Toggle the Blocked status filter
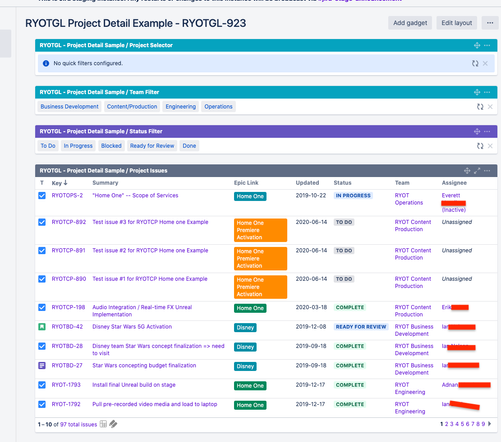 point(111,146)
